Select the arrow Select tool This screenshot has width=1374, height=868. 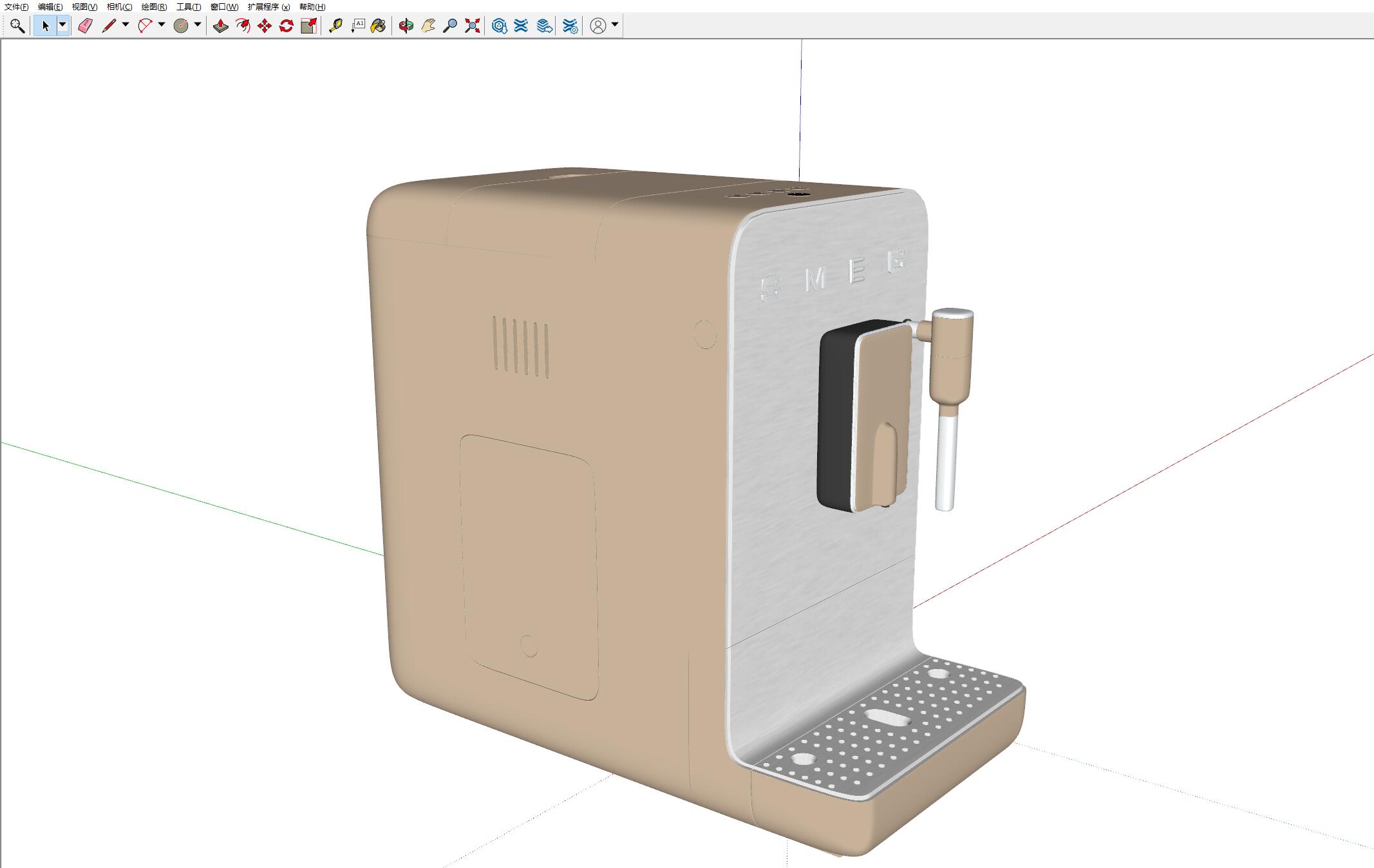[45, 26]
